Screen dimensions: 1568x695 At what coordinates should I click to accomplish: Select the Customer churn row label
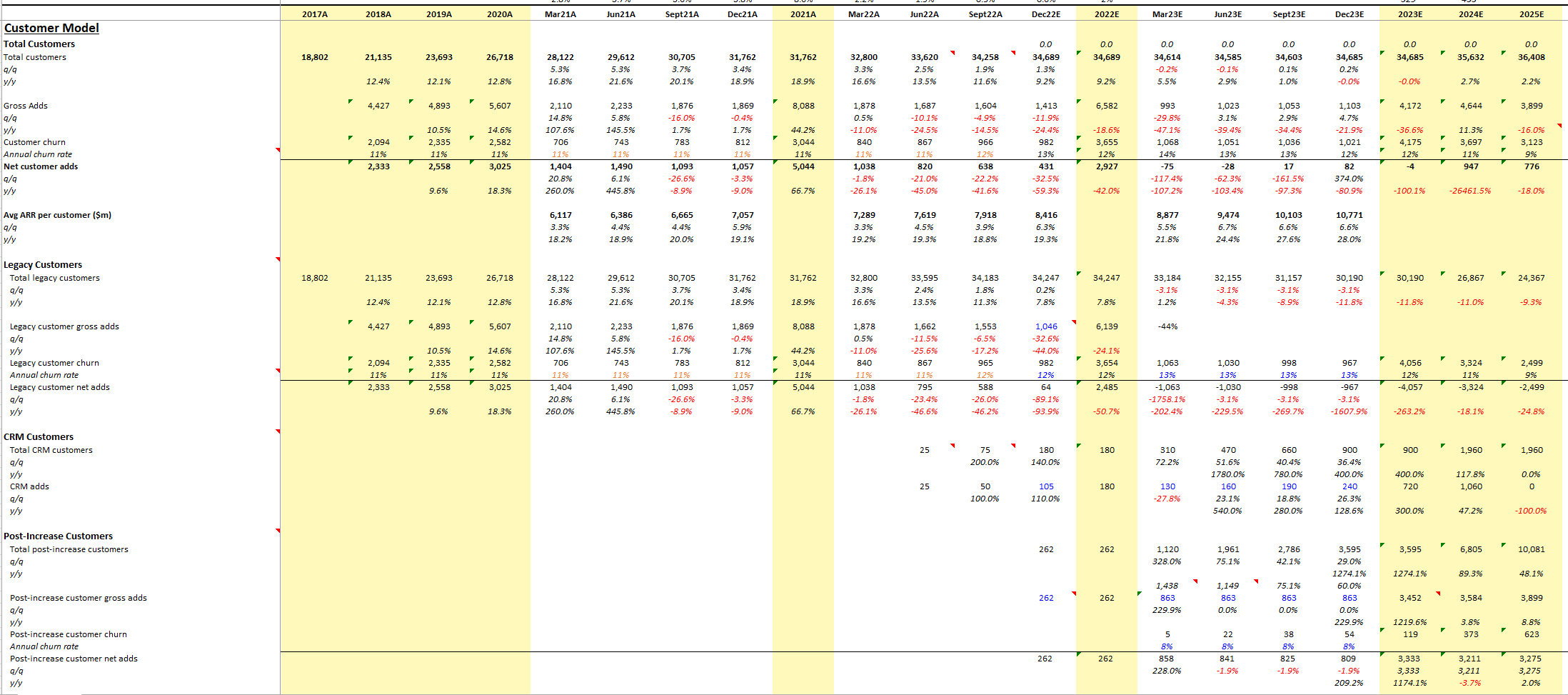coord(34,142)
